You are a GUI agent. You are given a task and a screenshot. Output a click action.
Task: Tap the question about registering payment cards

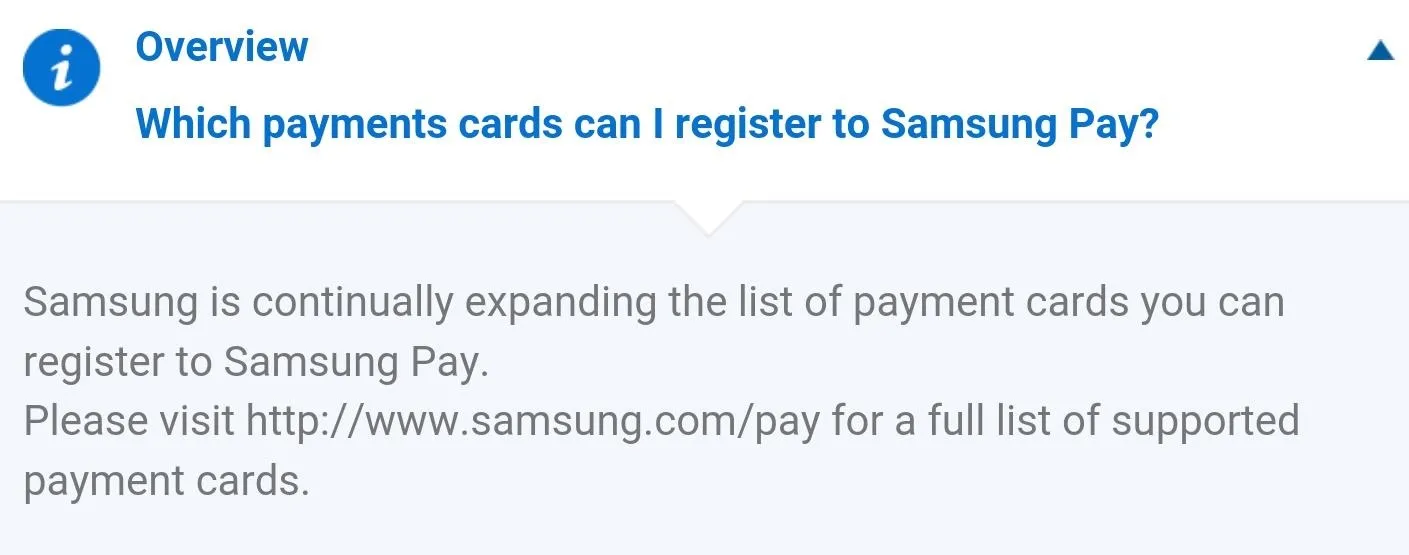[x=646, y=124]
